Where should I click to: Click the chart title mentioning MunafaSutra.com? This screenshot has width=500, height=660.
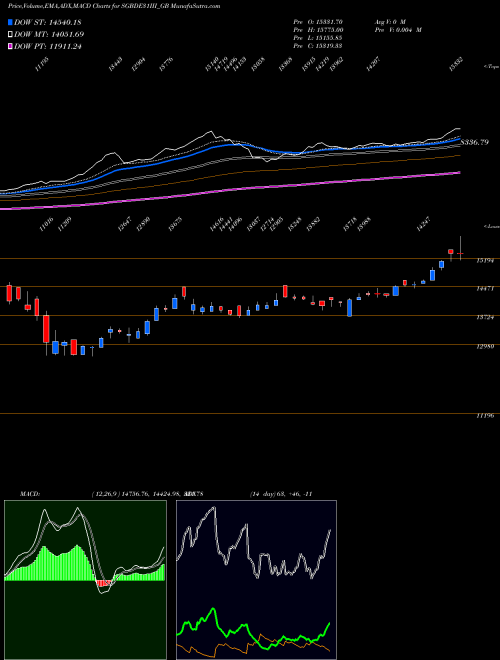pyautogui.click(x=114, y=6)
